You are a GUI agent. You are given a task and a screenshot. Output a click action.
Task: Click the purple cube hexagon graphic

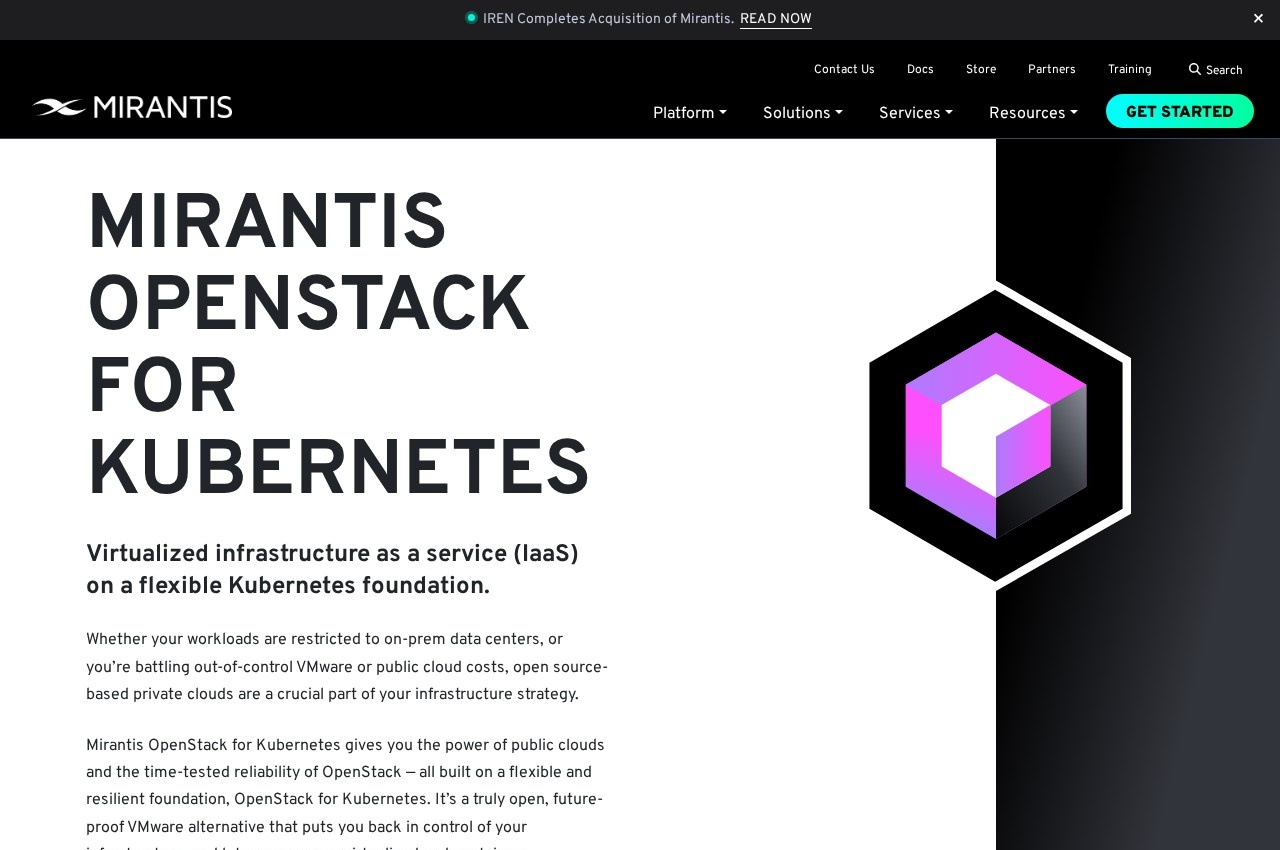[x=1000, y=435]
